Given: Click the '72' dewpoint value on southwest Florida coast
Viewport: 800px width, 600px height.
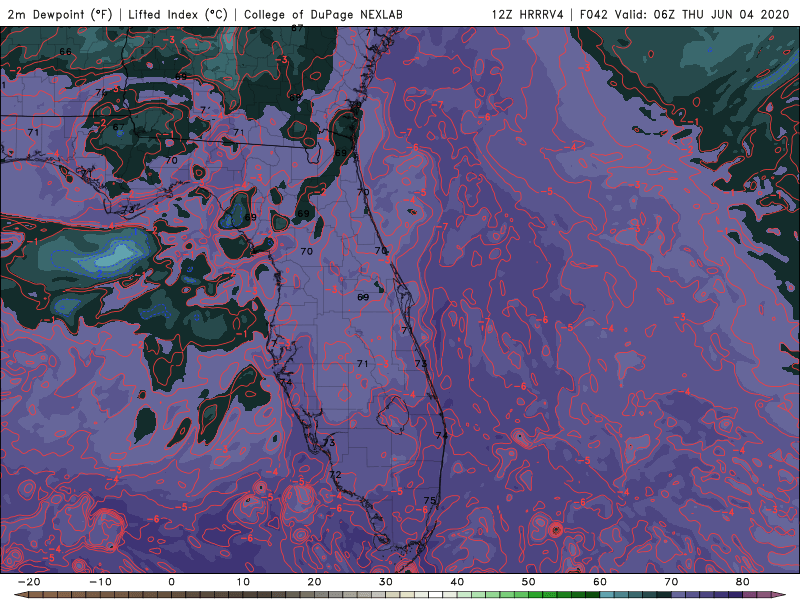Looking at the screenshot, I should (335, 474).
